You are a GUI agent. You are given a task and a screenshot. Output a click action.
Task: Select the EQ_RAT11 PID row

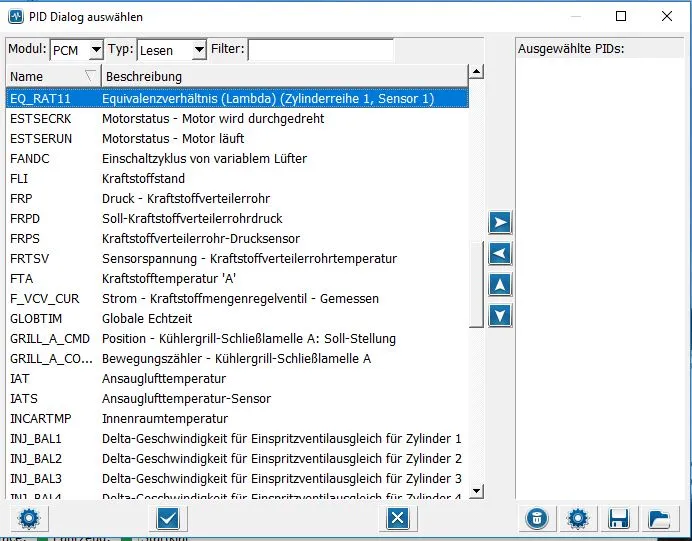pyautogui.click(x=236, y=99)
